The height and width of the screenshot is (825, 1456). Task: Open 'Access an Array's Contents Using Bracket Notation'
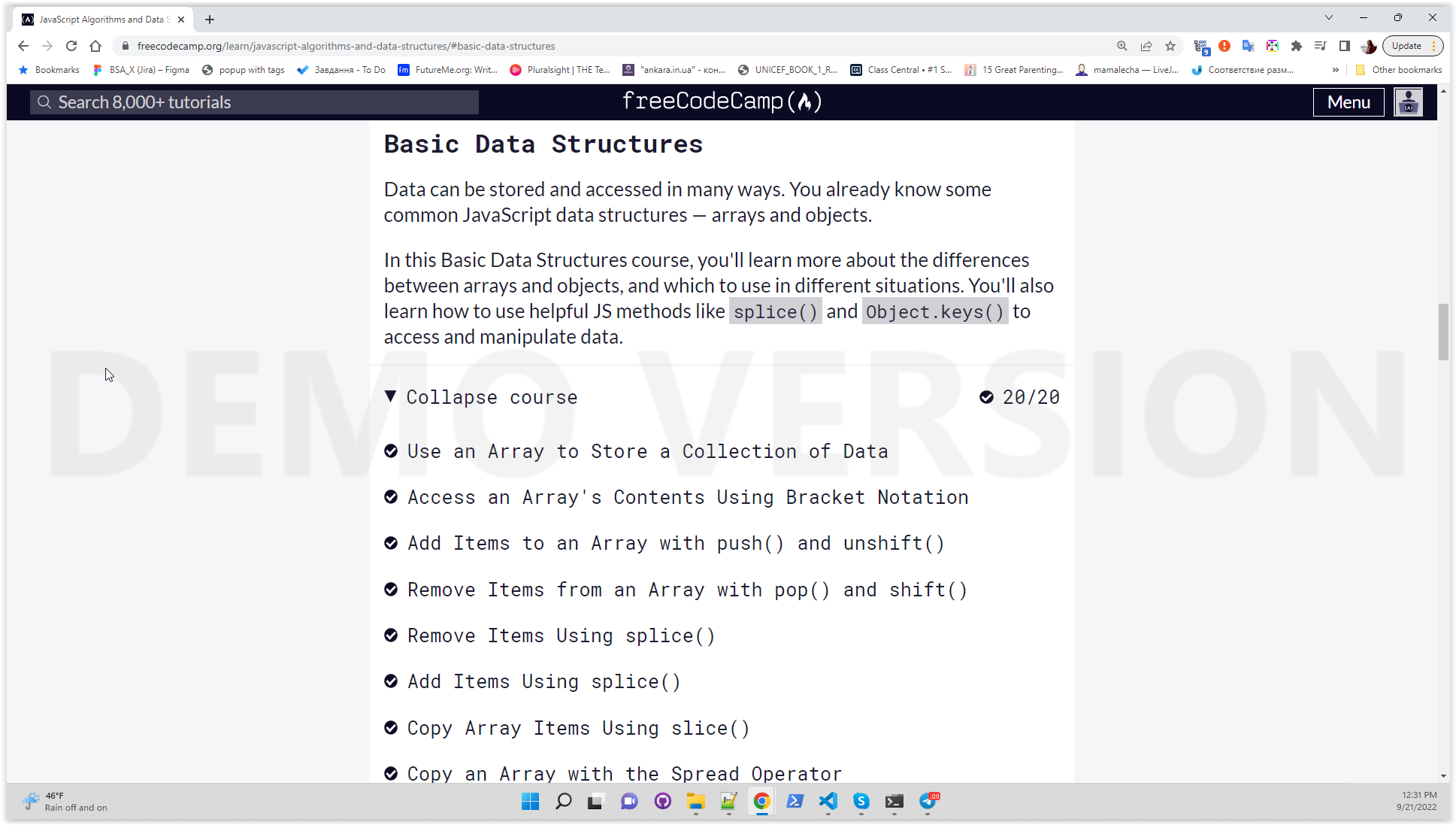(688, 497)
